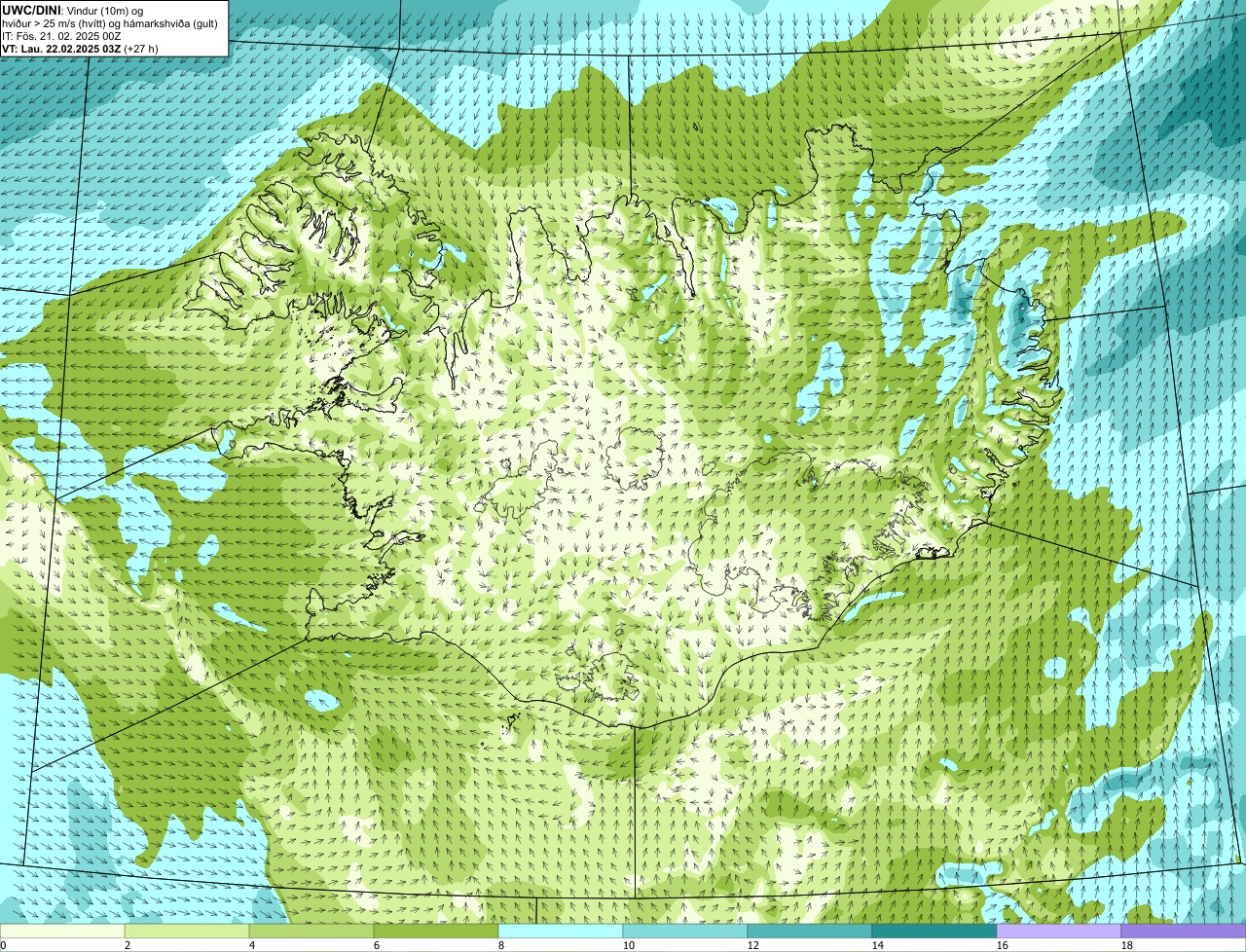This screenshot has width=1246, height=952.
Task: Click the 'IT: Fös. 21. 02. 2025 00Z' line
Action: click(62, 36)
